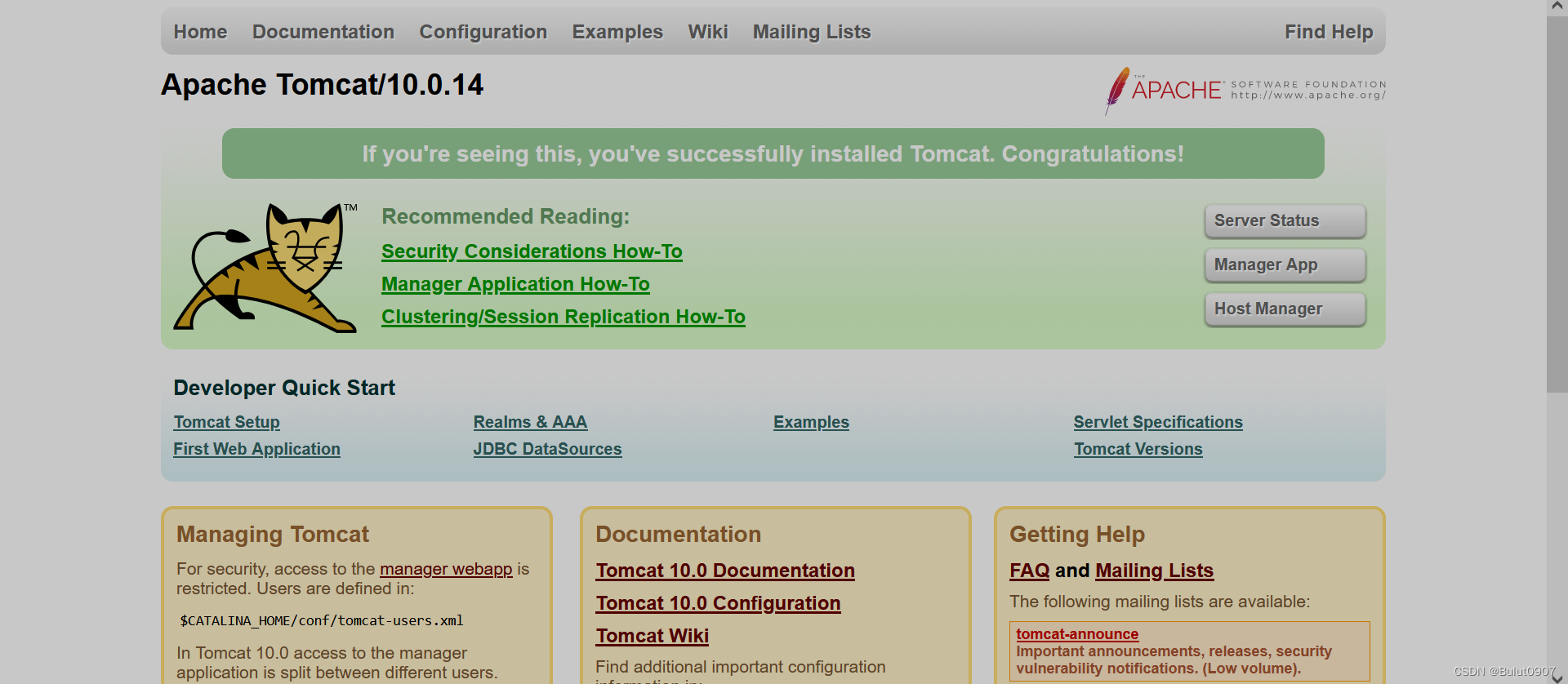Open the tomcat-announce mailing list link
This screenshot has width=1568, height=684.
[x=1077, y=634]
